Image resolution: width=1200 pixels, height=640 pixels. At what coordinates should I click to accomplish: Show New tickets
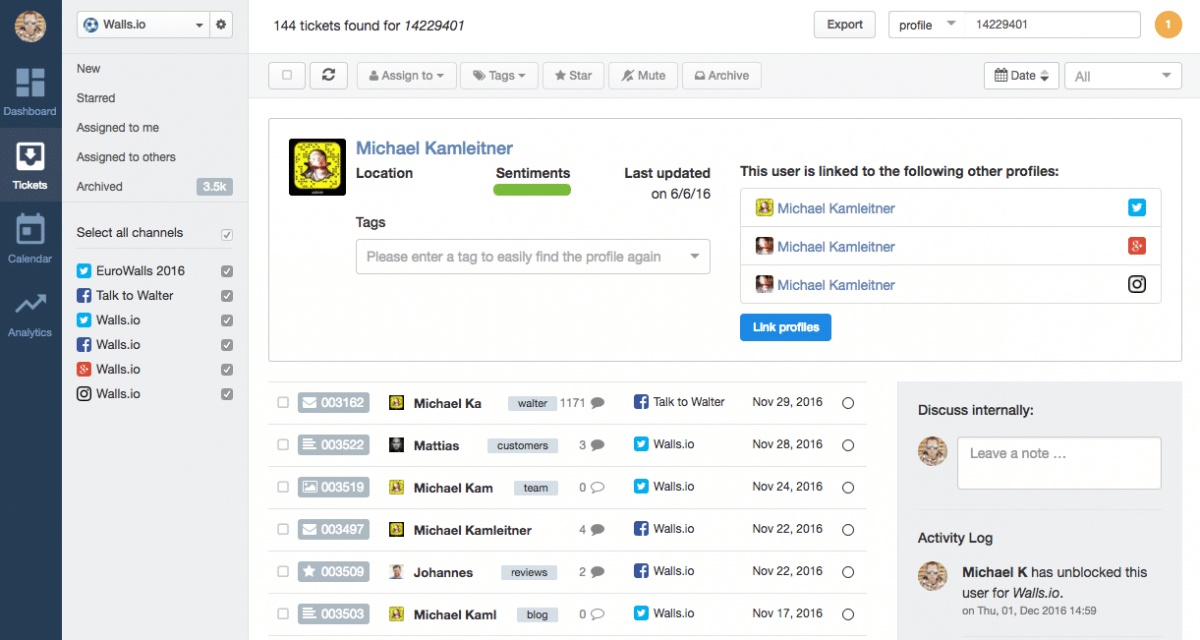(89, 69)
